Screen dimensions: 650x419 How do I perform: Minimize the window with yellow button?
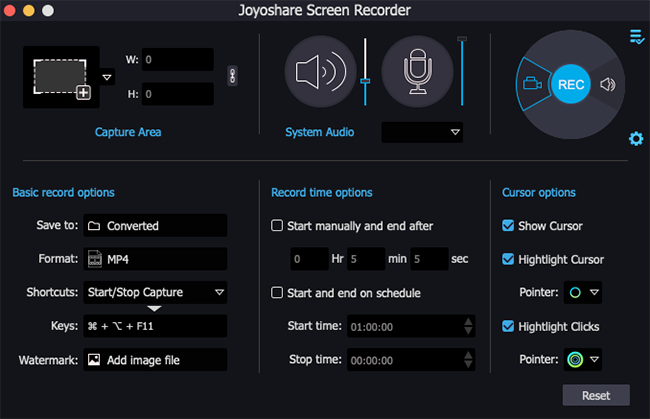pyautogui.click(x=29, y=10)
